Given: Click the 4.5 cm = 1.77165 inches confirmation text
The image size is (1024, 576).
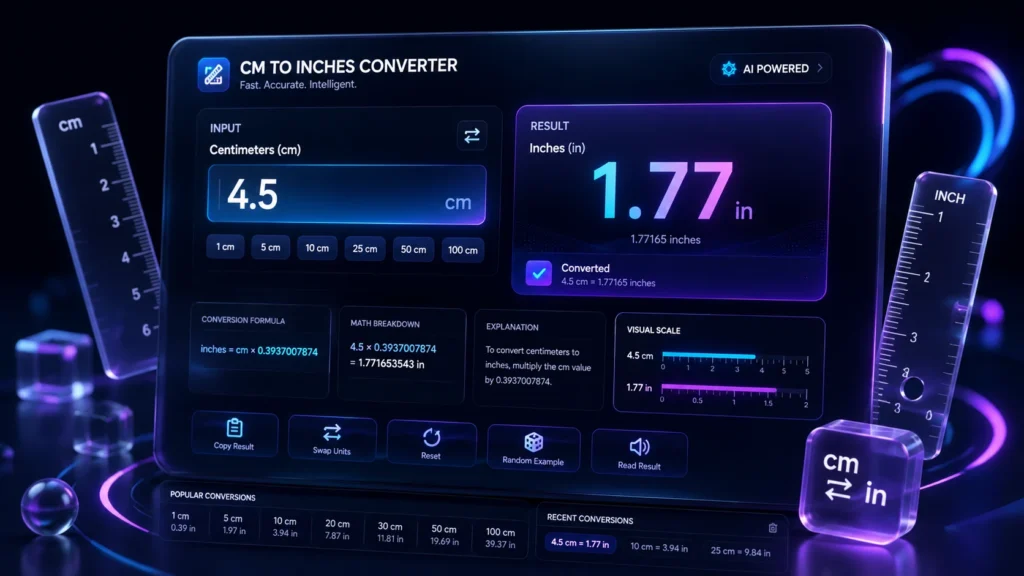Looking at the screenshot, I should point(608,282).
